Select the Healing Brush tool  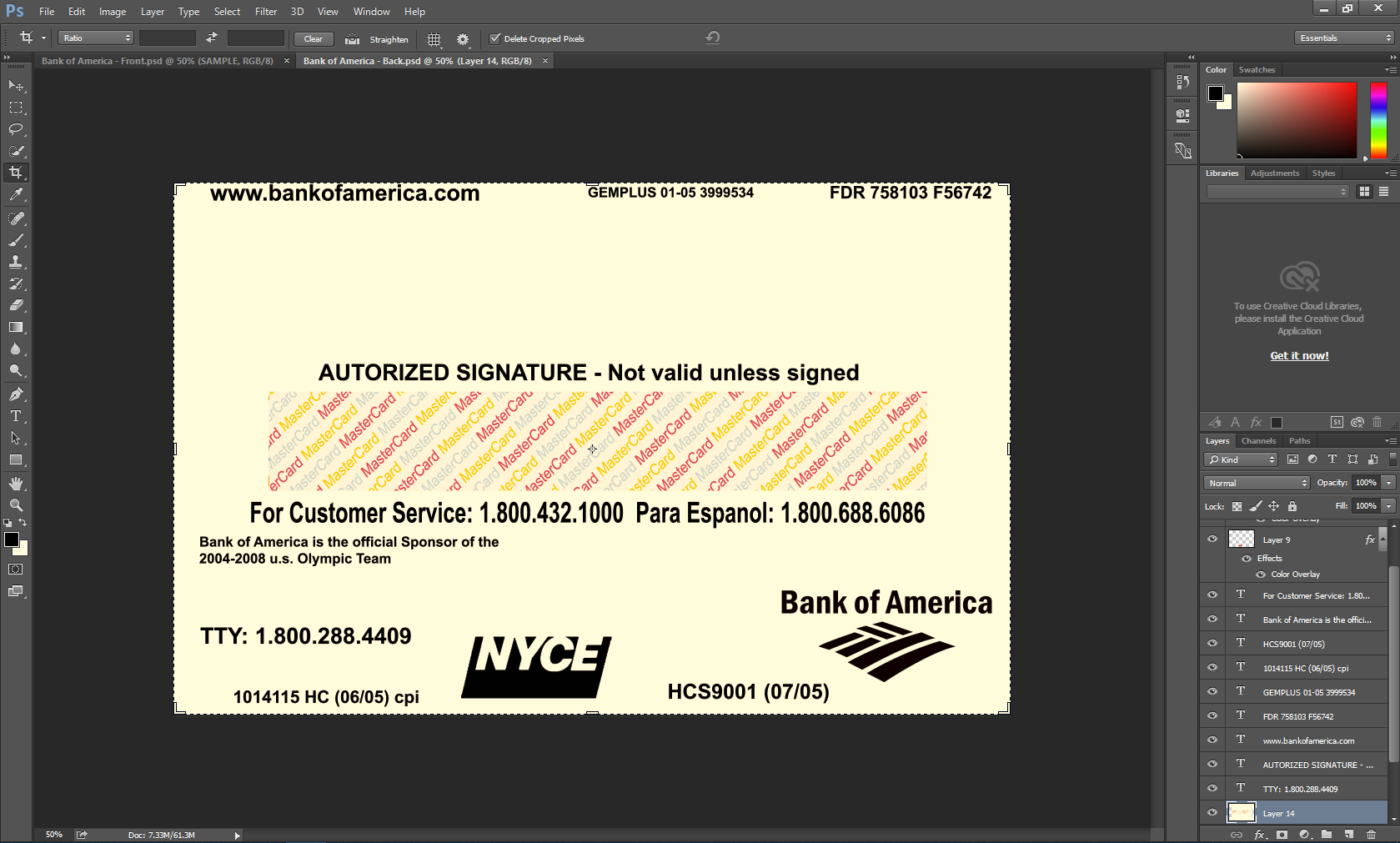[16, 218]
